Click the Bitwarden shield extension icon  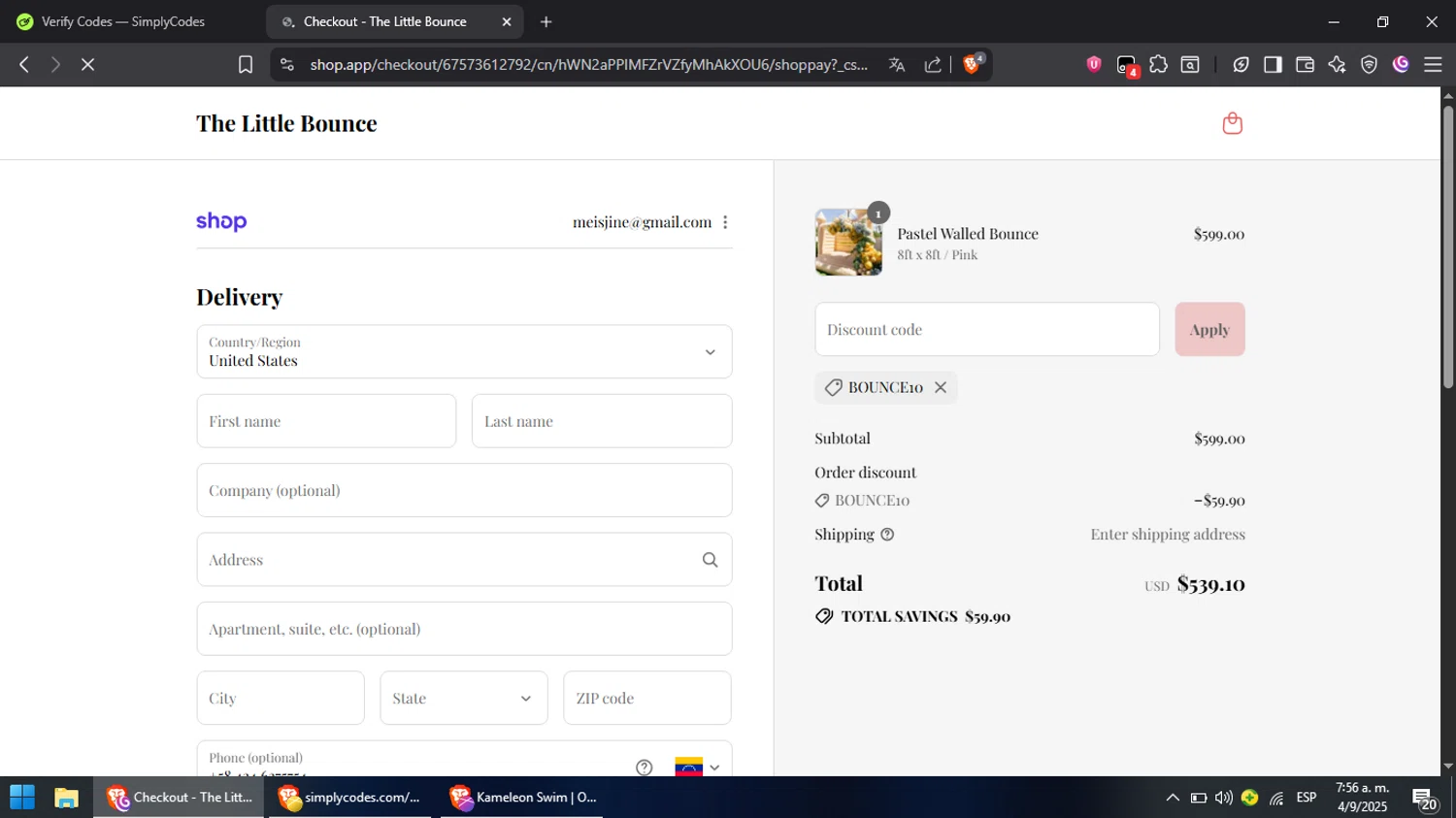(x=1094, y=64)
